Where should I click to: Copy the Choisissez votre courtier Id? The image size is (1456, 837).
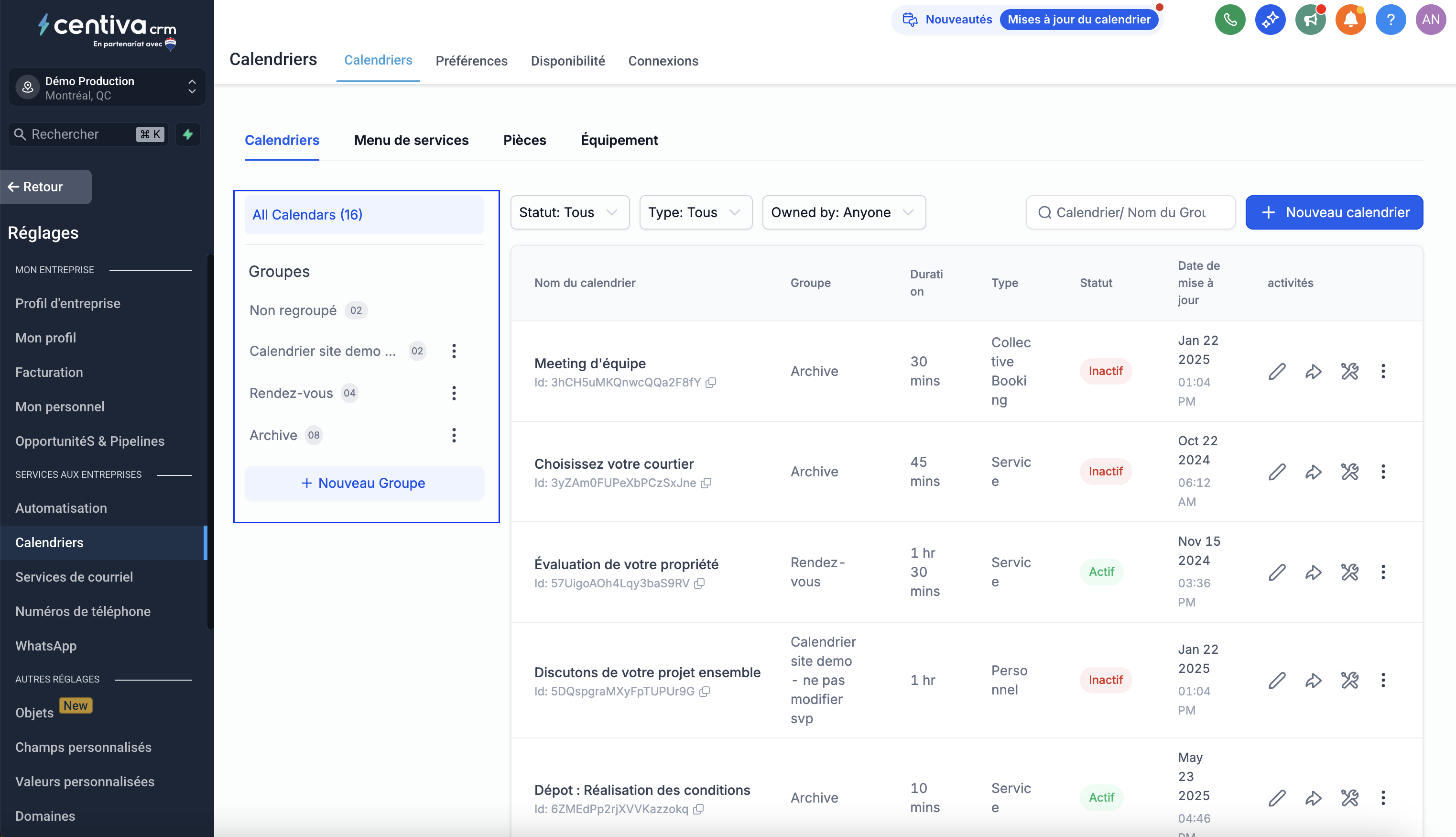(706, 483)
